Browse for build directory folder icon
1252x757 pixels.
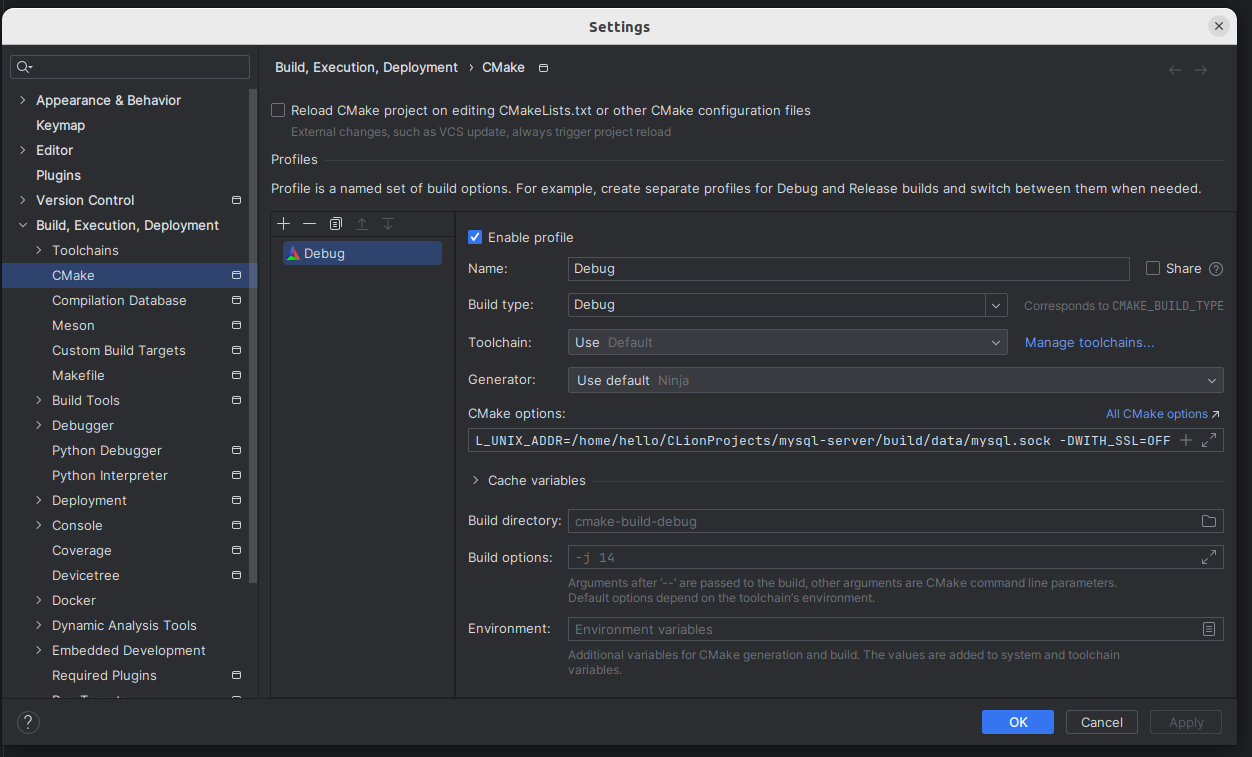click(1209, 521)
